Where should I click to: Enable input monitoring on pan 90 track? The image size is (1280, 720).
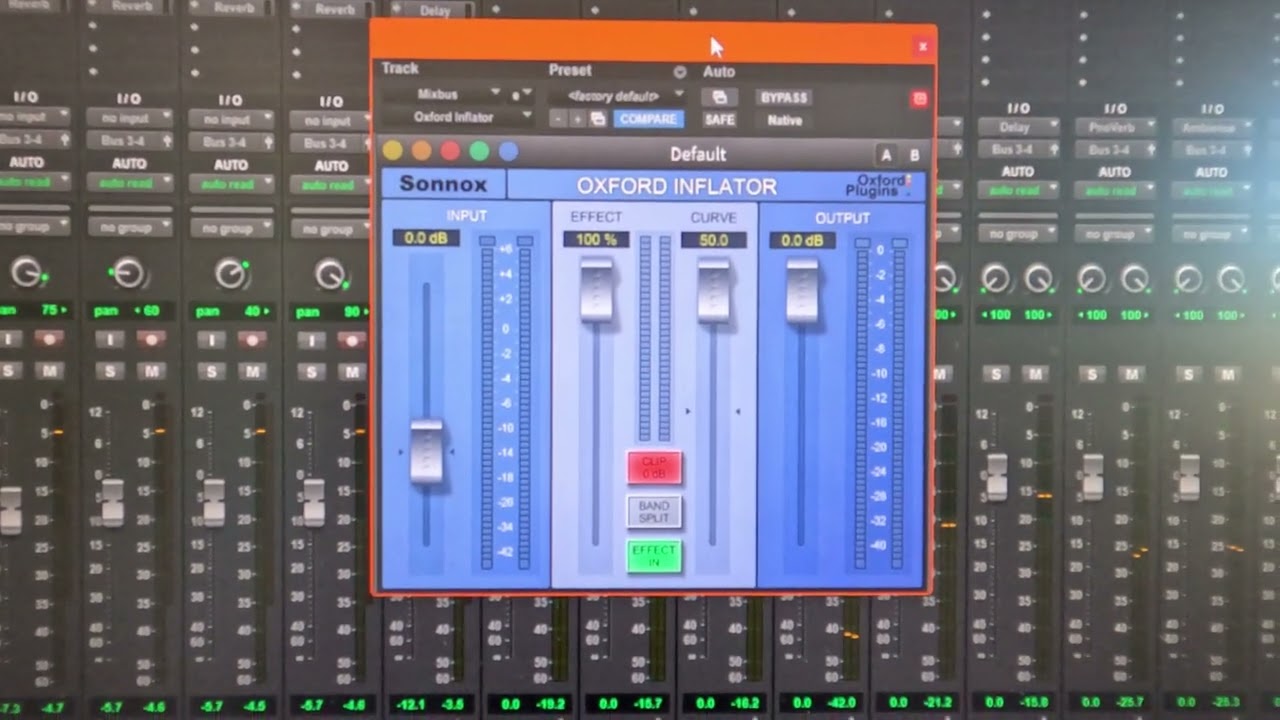pos(311,340)
